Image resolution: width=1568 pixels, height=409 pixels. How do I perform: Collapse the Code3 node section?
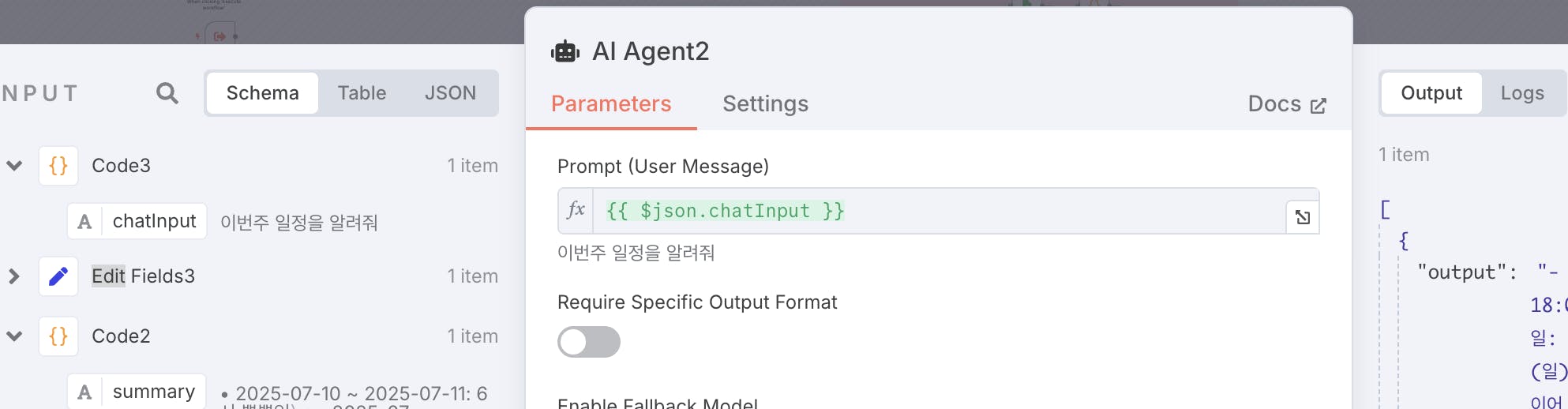pyautogui.click(x=14, y=166)
